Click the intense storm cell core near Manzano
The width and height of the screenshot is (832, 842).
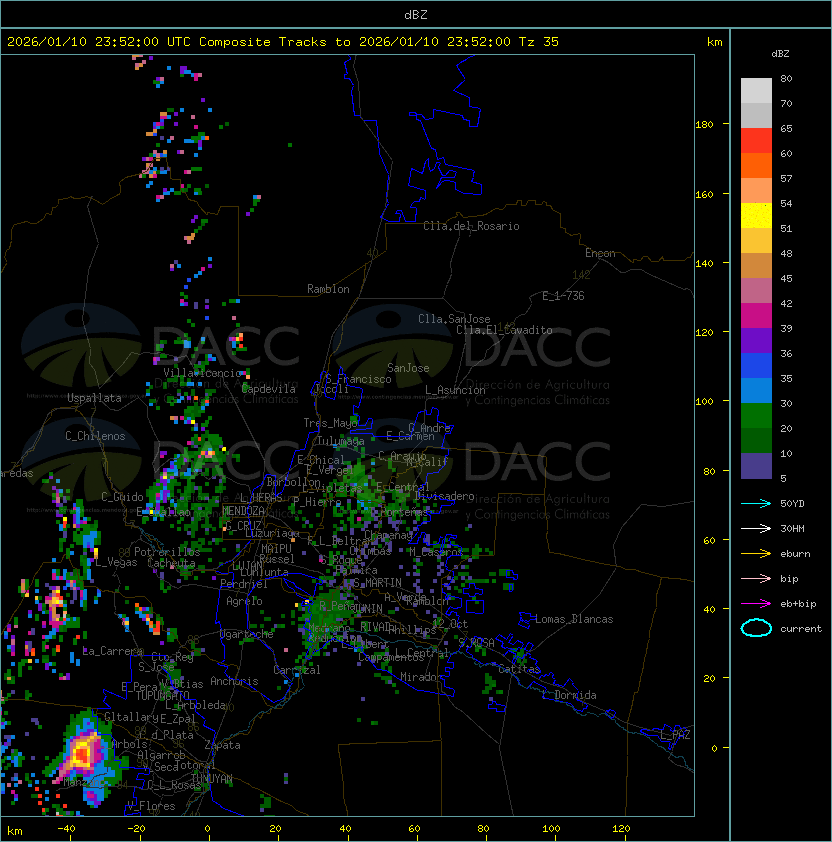click(82, 753)
